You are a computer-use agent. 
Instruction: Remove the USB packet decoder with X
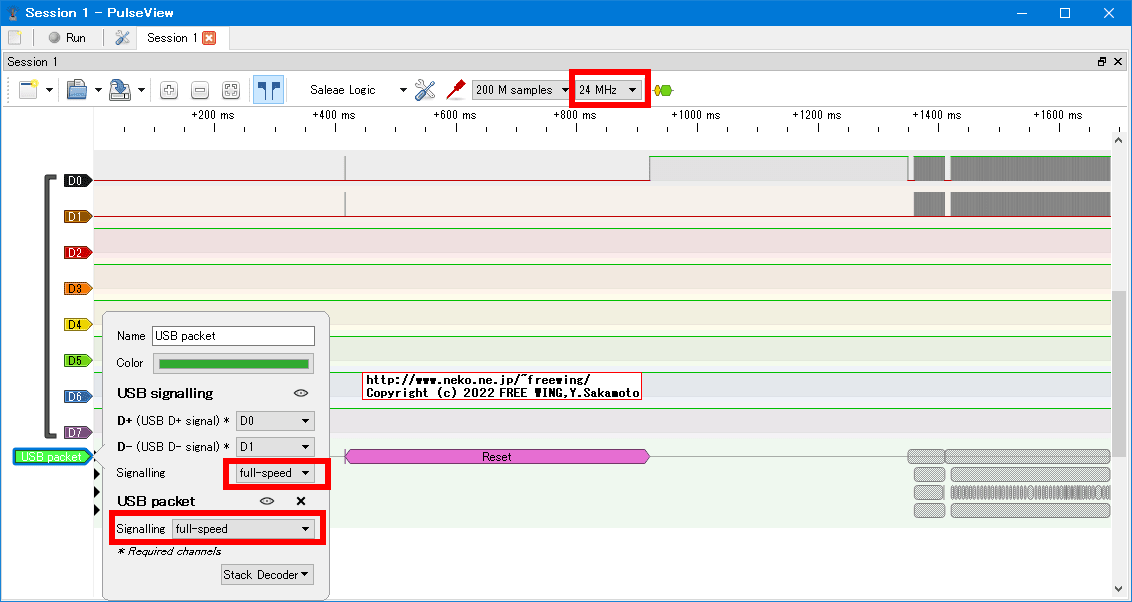click(x=300, y=501)
